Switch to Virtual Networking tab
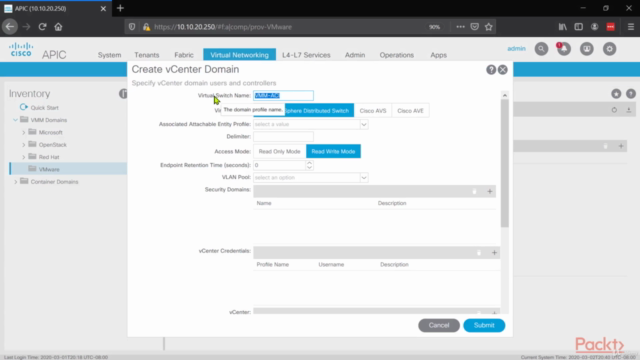Viewport: 640px width, 360px height. 239,55
